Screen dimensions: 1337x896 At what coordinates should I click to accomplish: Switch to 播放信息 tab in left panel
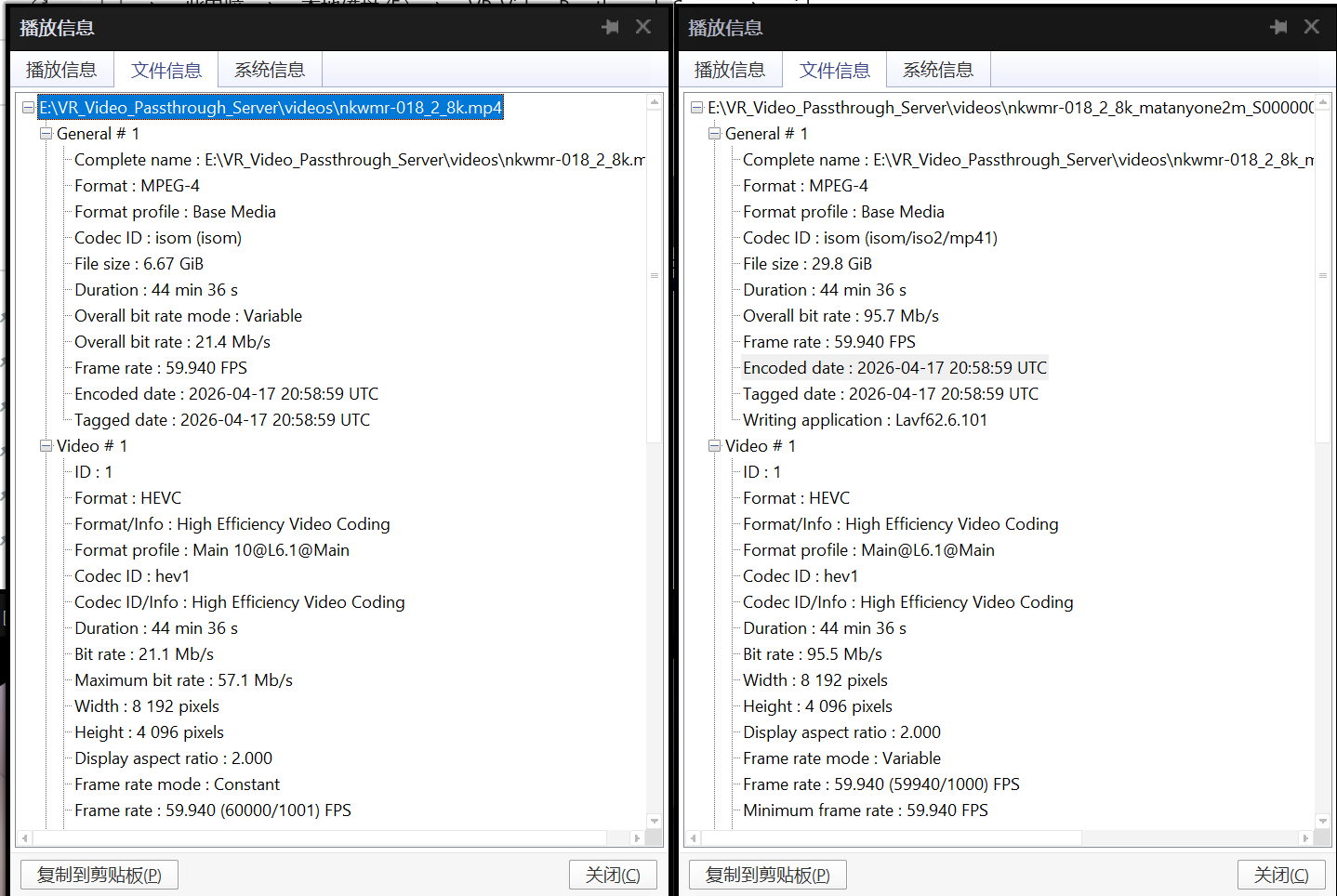61,70
